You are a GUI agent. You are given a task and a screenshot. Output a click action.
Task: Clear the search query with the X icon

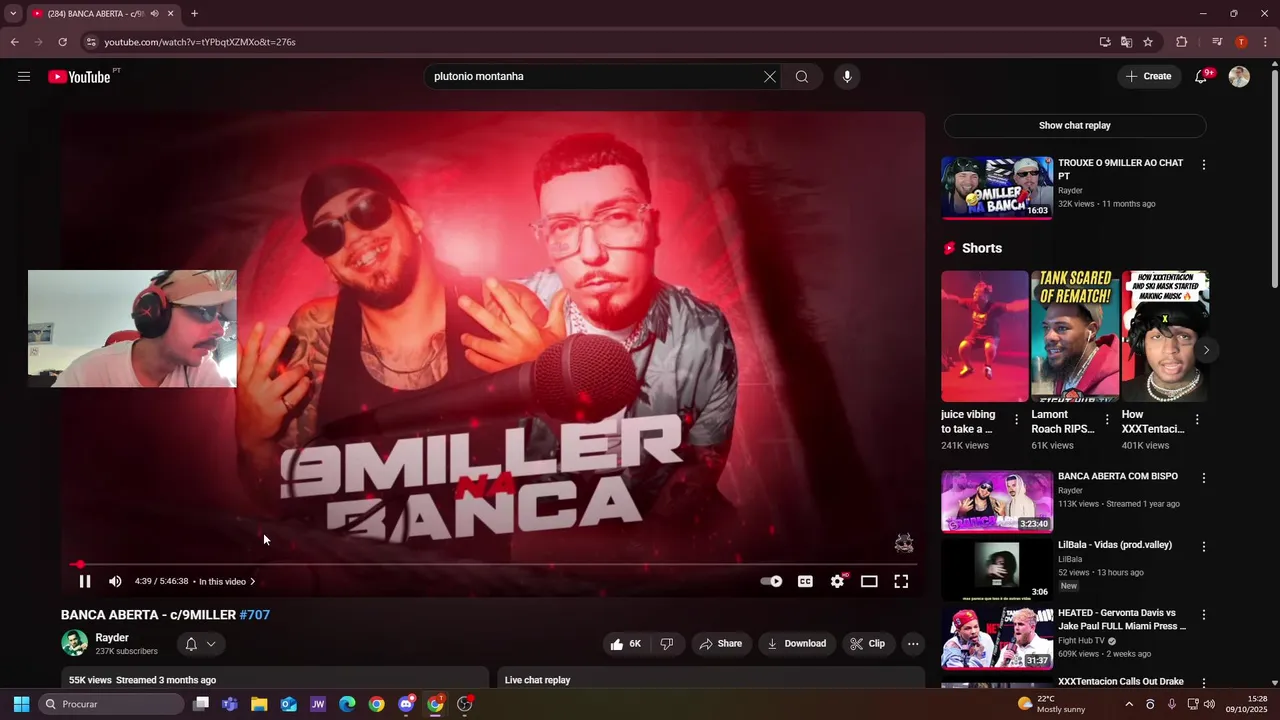click(770, 77)
